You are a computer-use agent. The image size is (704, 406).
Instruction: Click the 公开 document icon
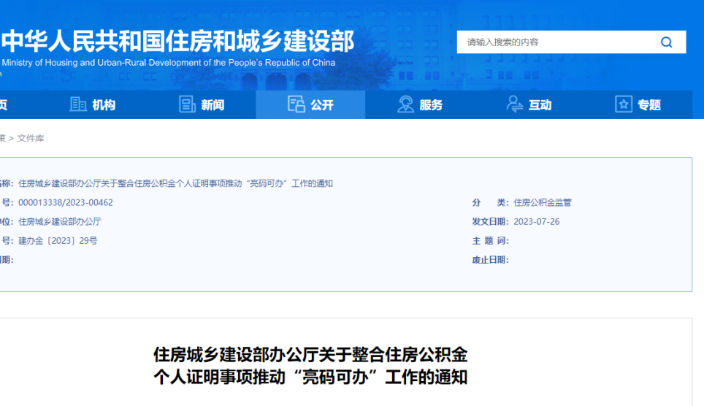(296, 104)
